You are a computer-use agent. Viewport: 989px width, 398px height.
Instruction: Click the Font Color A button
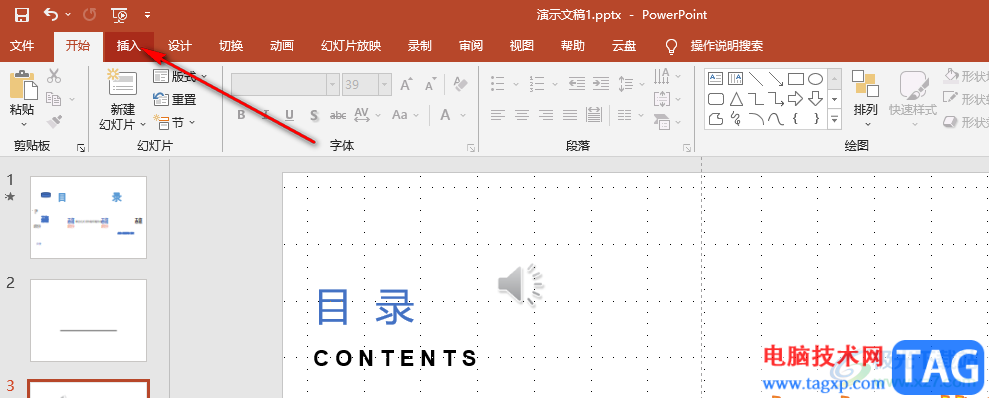445,115
